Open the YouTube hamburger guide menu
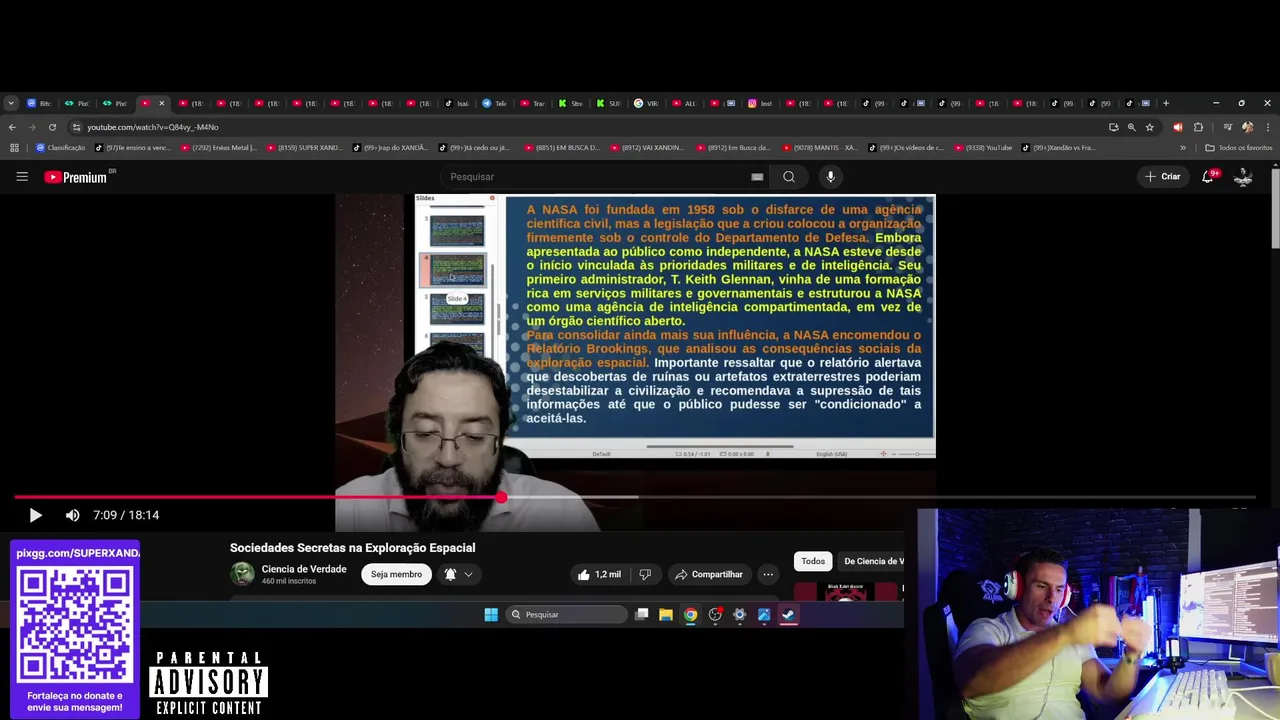Viewport: 1280px width, 720px height. pos(22,177)
